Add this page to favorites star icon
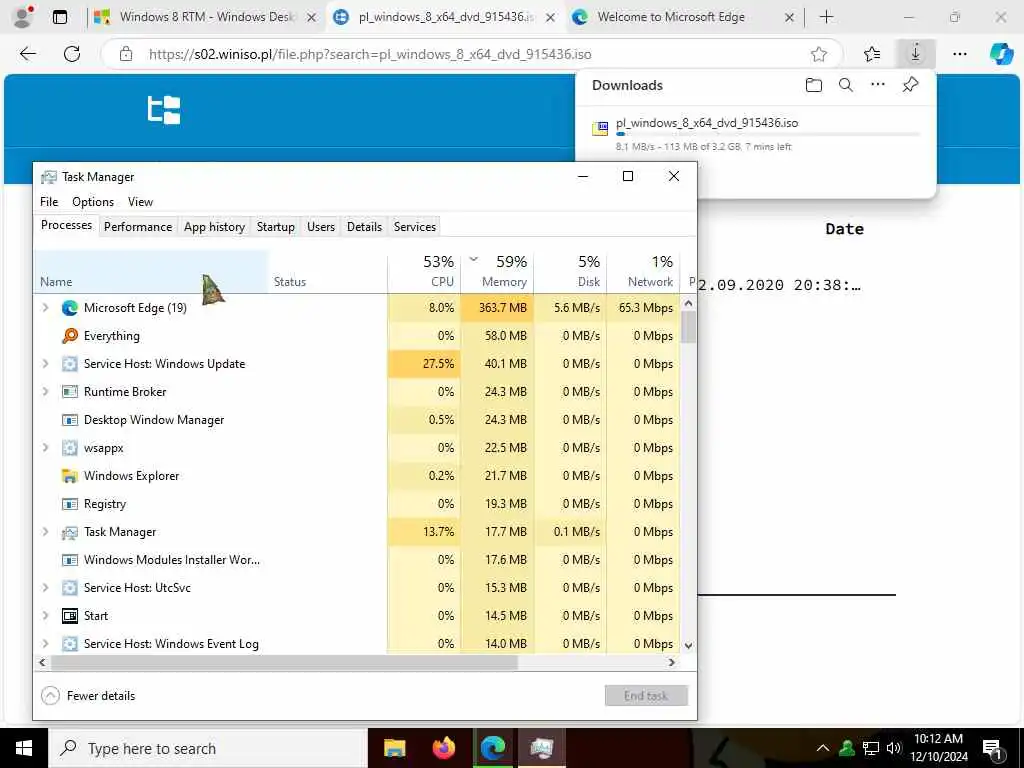Viewport: 1024px width, 768px height. 818,54
